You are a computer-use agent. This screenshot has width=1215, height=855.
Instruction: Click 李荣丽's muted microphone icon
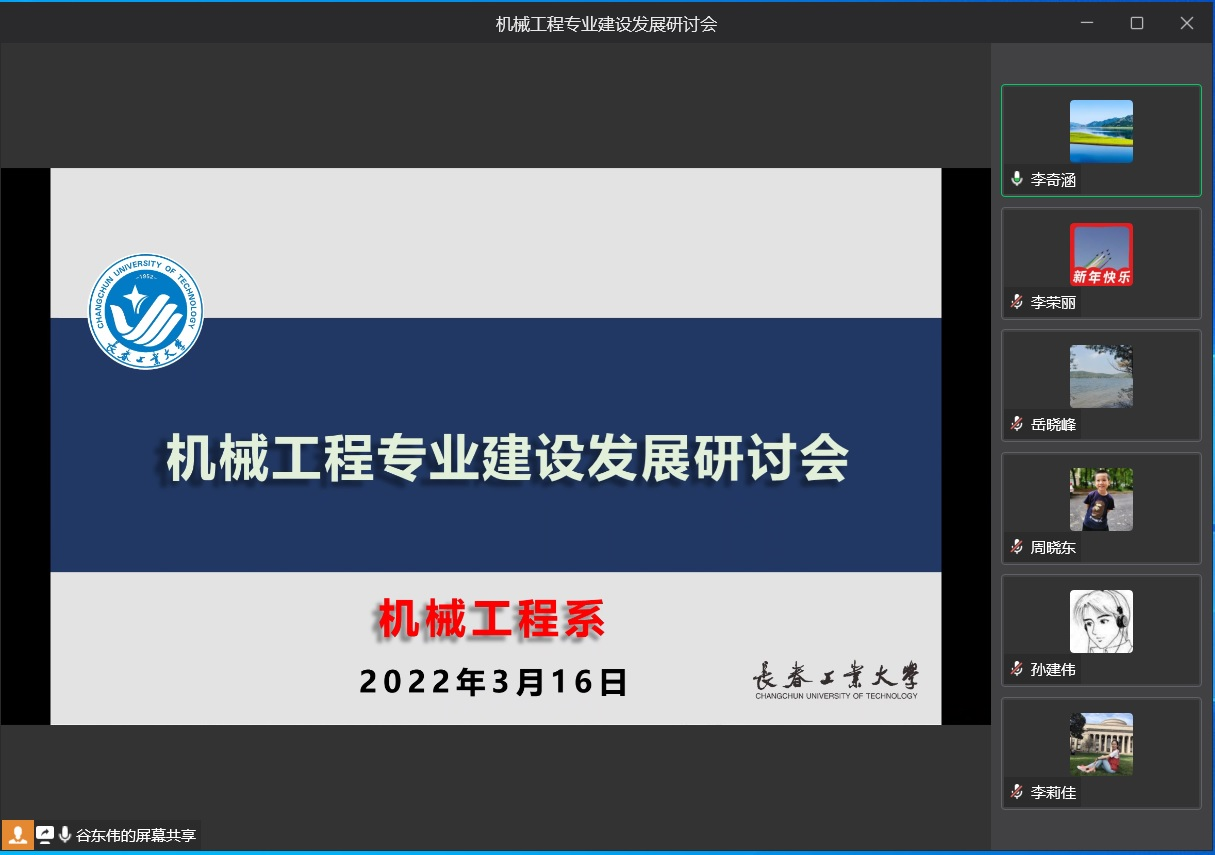(1017, 302)
